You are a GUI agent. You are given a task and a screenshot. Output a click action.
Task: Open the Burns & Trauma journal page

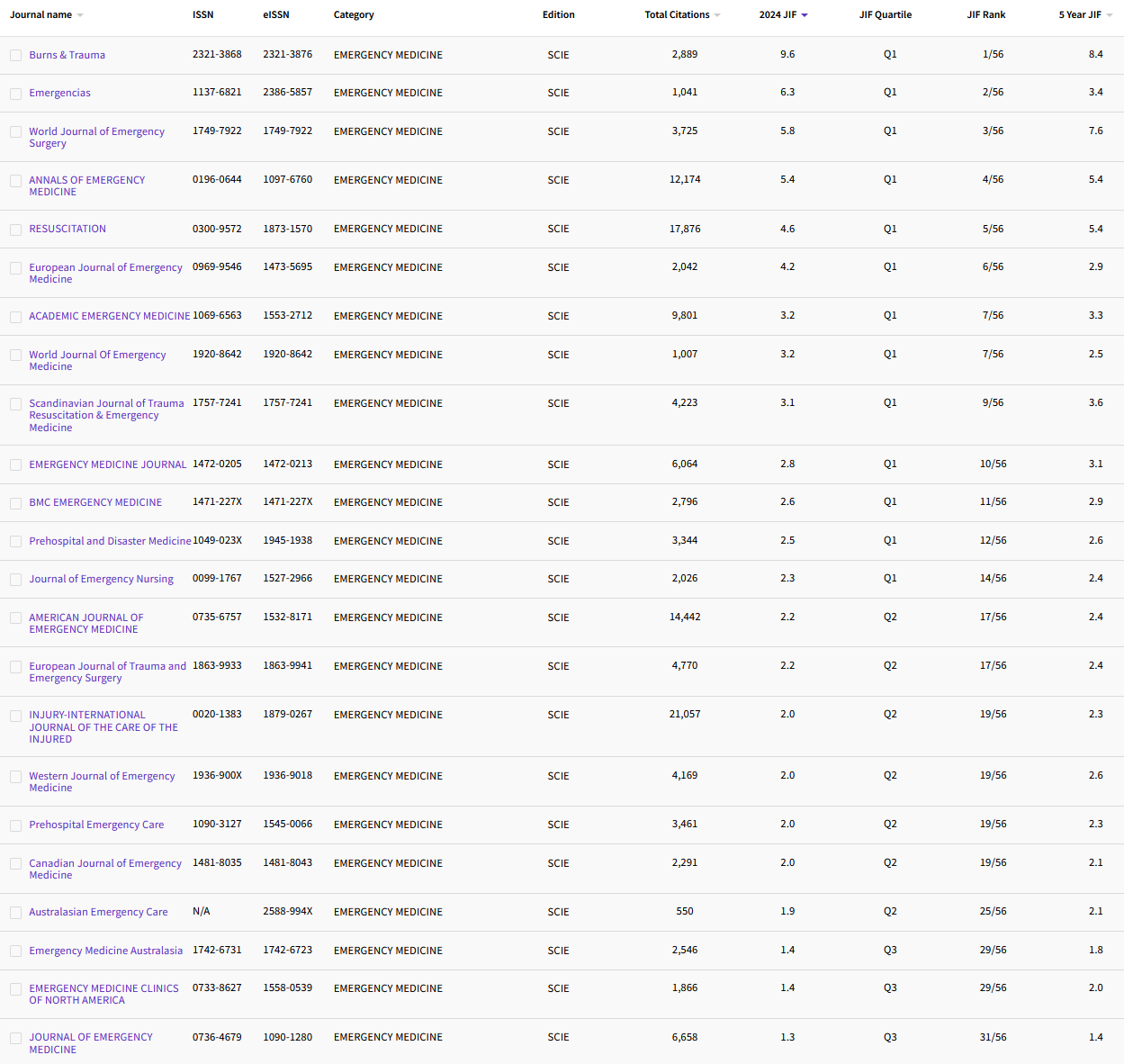pos(67,55)
